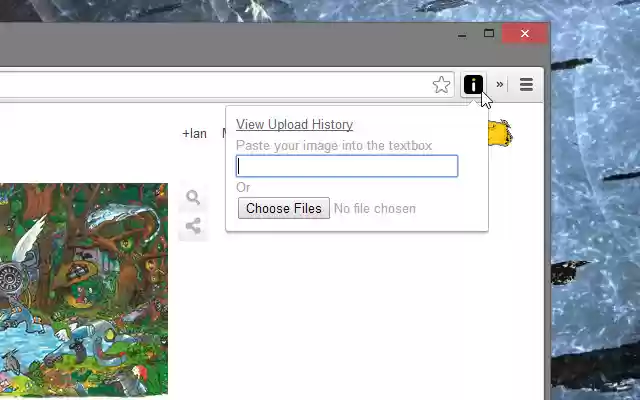The height and width of the screenshot is (400, 640).
Task: Click the colorful forest artwork thumbnail
Action: [84, 289]
